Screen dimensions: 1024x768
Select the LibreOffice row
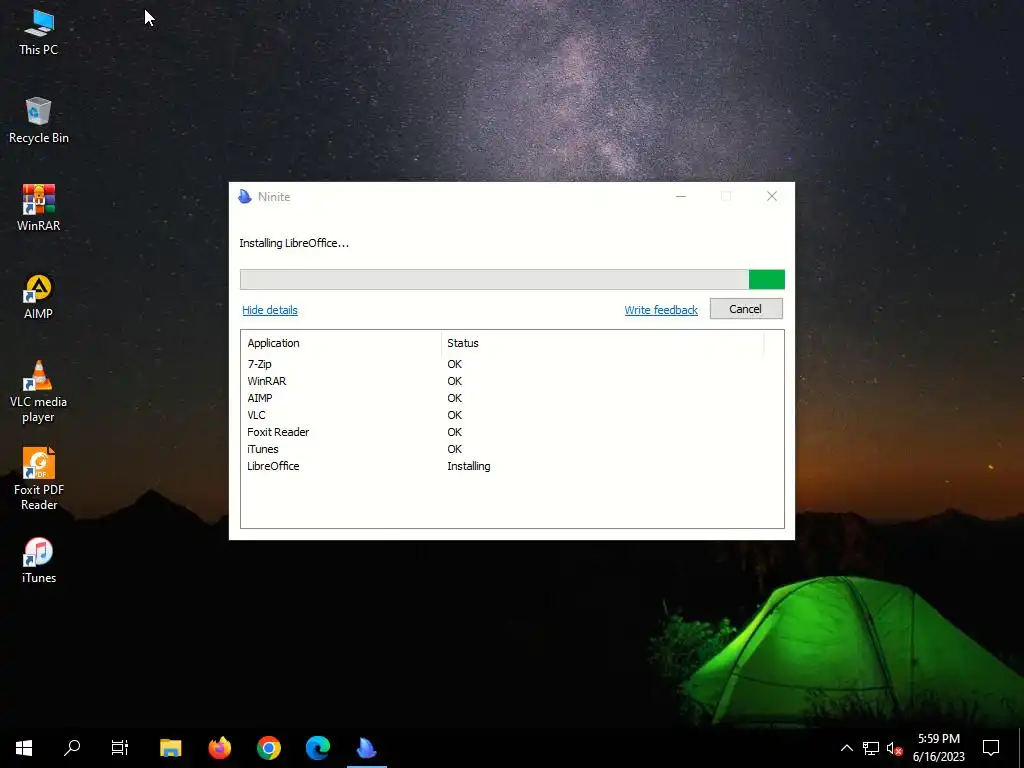click(x=512, y=466)
